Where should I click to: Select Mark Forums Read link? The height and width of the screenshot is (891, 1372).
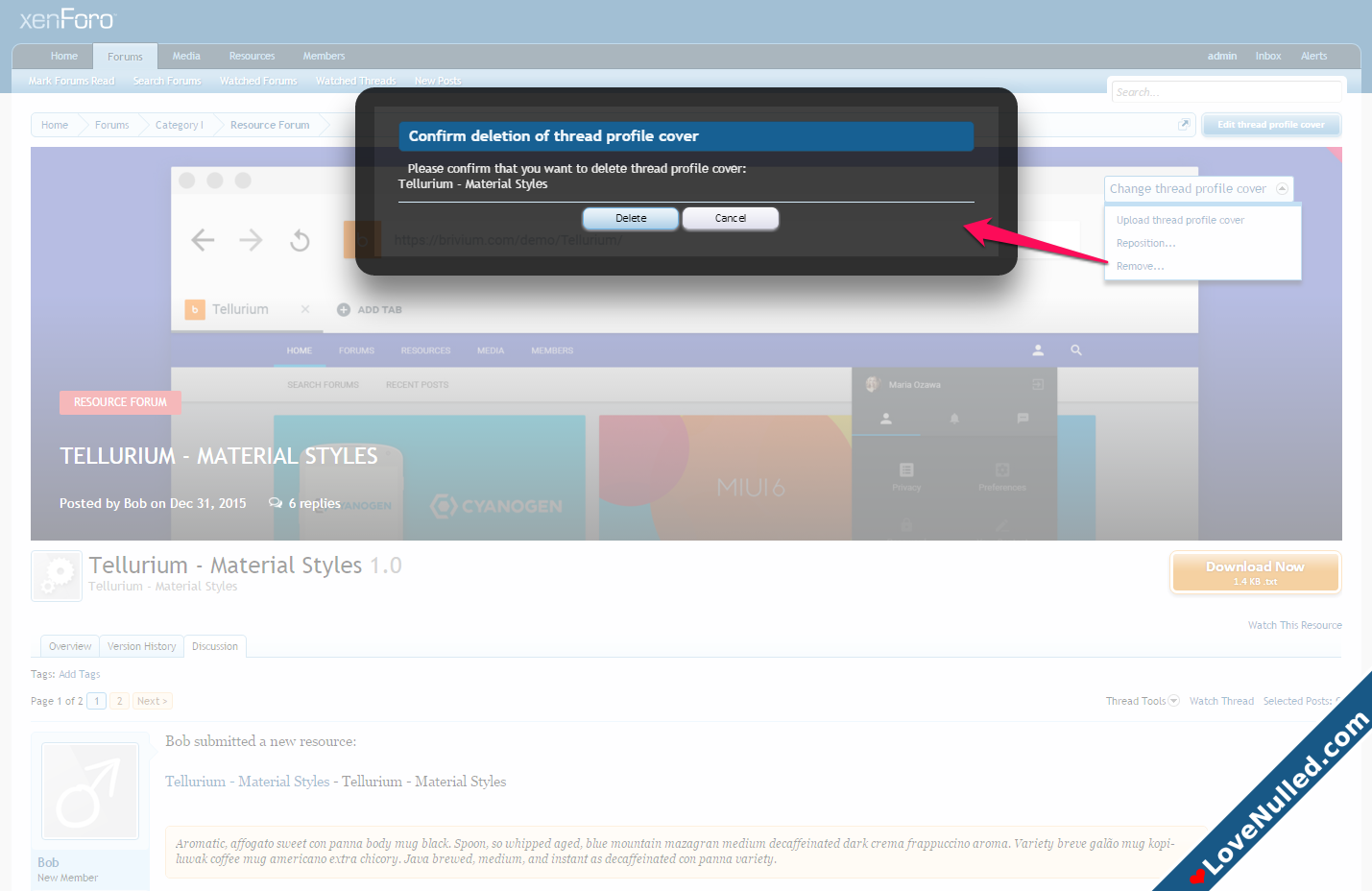(x=71, y=82)
